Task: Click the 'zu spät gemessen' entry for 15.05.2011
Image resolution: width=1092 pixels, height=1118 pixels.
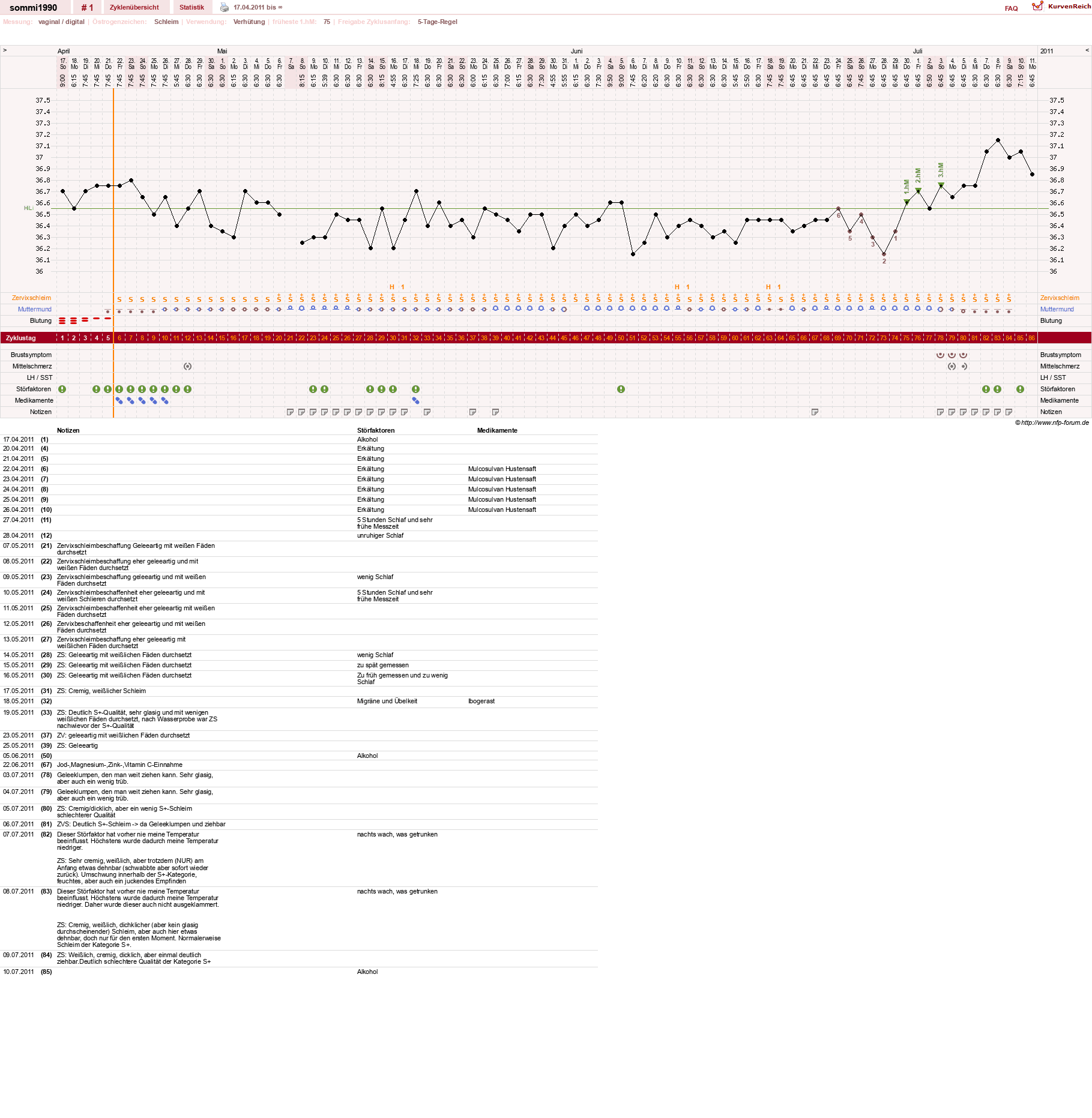Action: [x=383, y=665]
